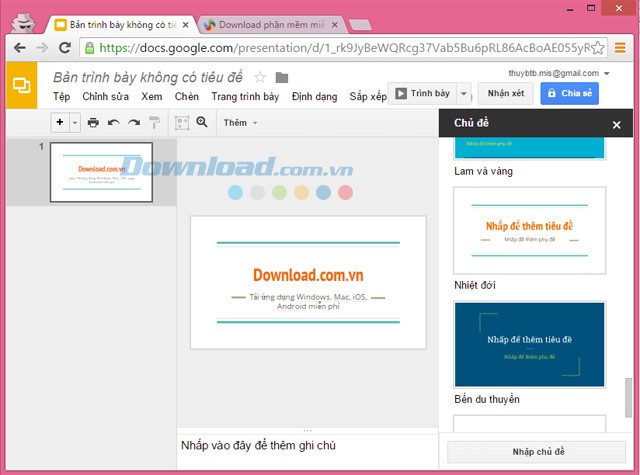
Task: Click the browser forward arrow
Action: 42,48
